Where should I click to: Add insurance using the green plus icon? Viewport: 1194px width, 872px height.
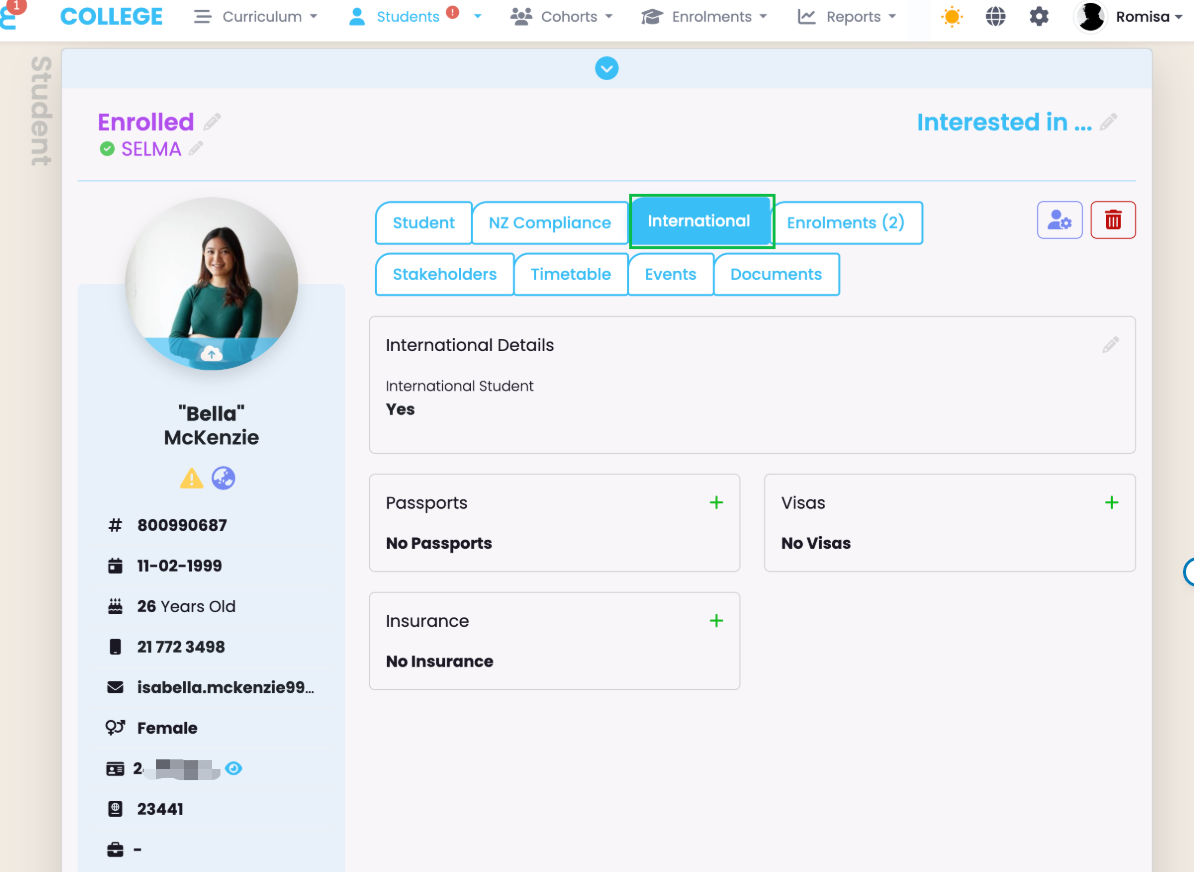(716, 621)
